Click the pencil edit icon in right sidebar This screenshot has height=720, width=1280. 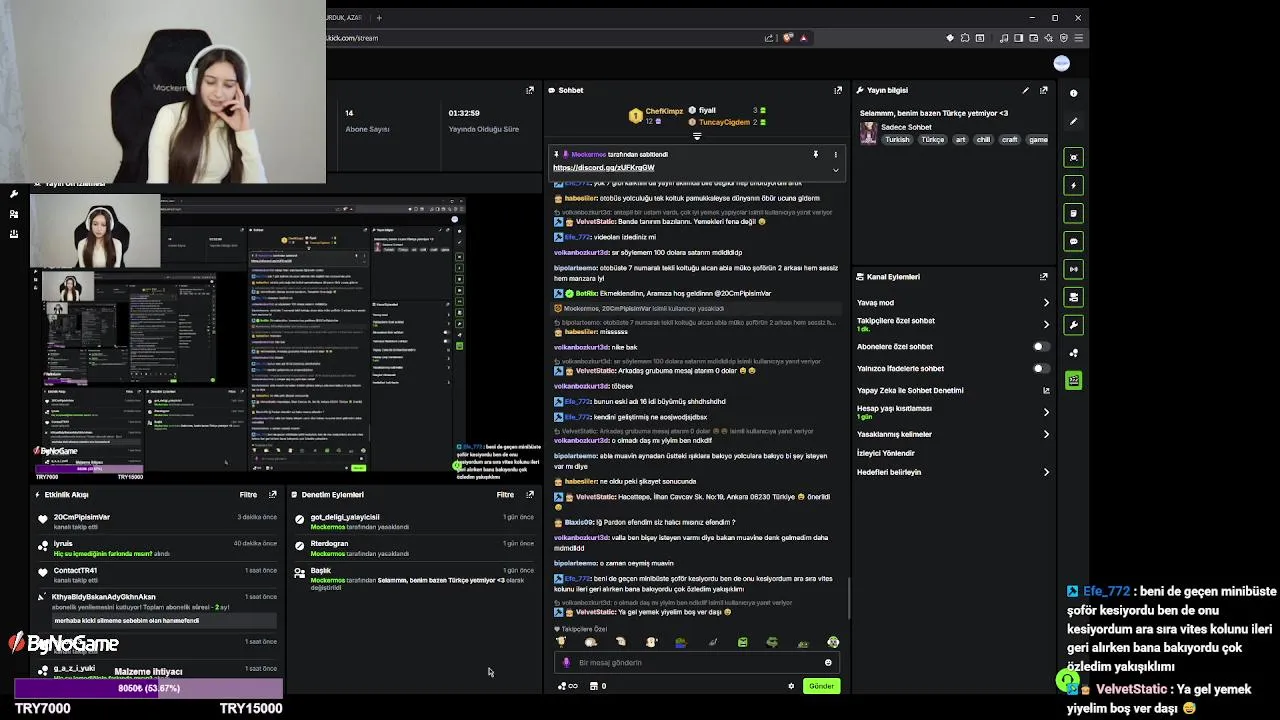tap(1073, 122)
